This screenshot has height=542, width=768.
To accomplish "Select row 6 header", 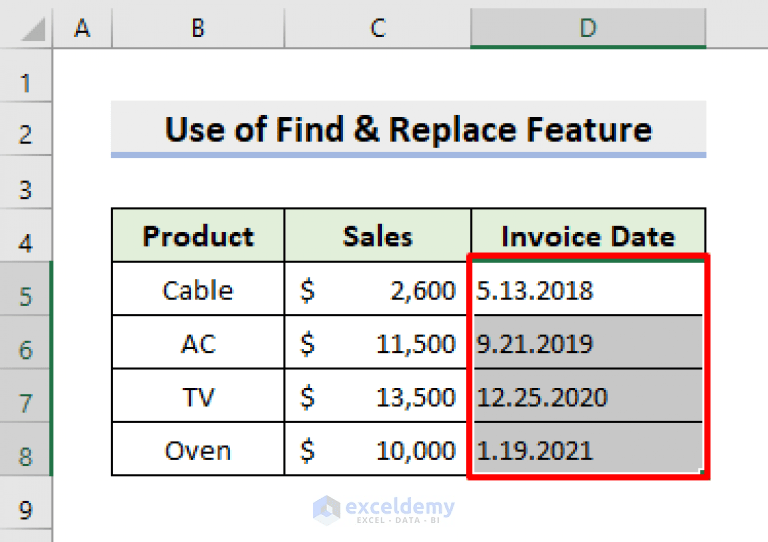I will coord(25,342).
